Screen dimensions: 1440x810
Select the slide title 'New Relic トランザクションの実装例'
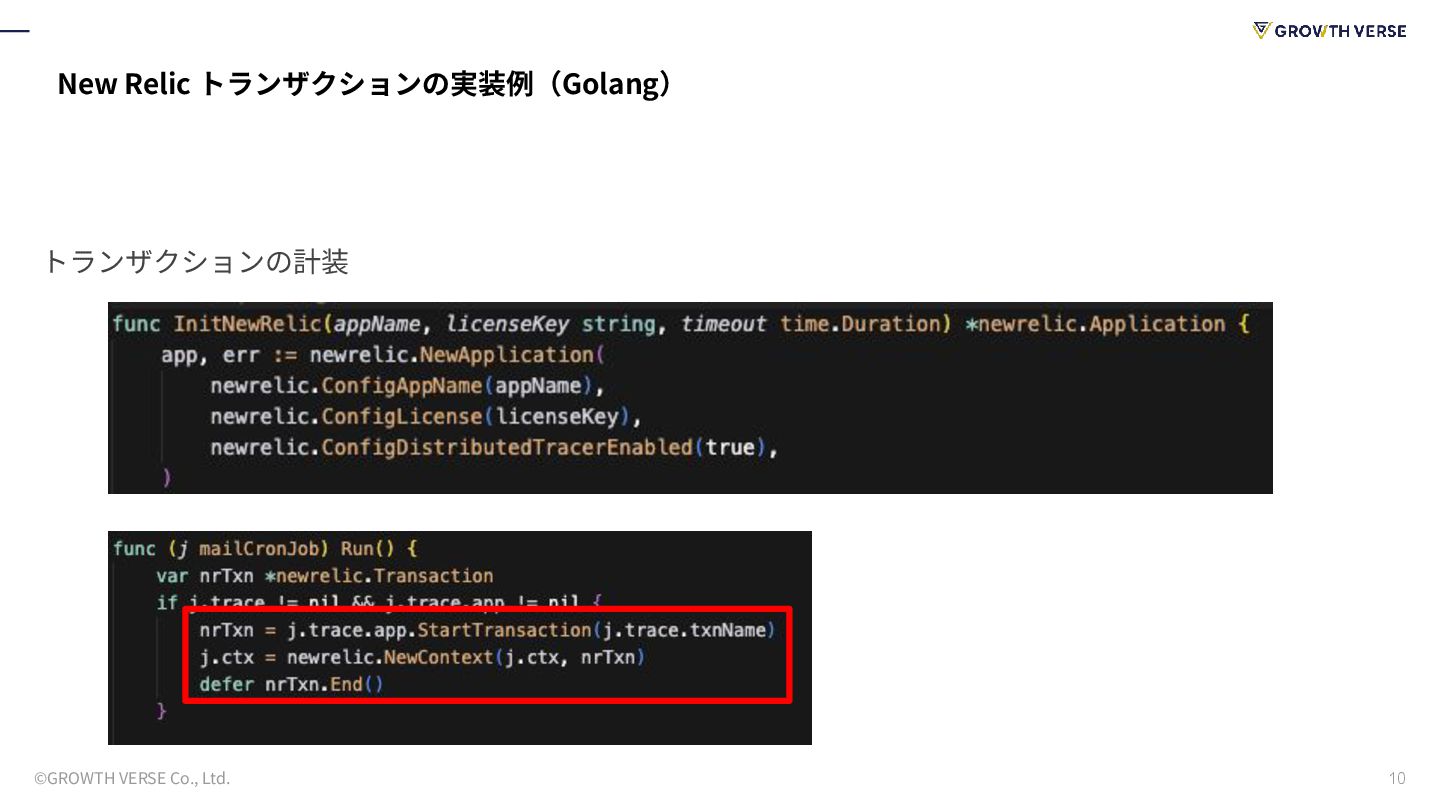[295, 84]
